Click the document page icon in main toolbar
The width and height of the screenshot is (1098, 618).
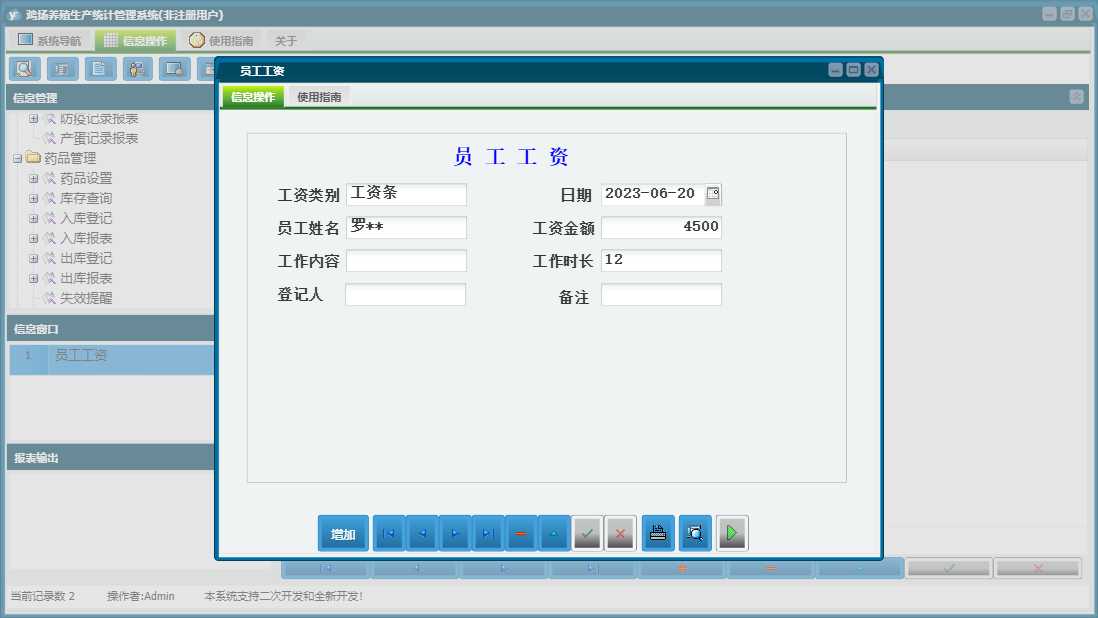click(x=99, y=69)
